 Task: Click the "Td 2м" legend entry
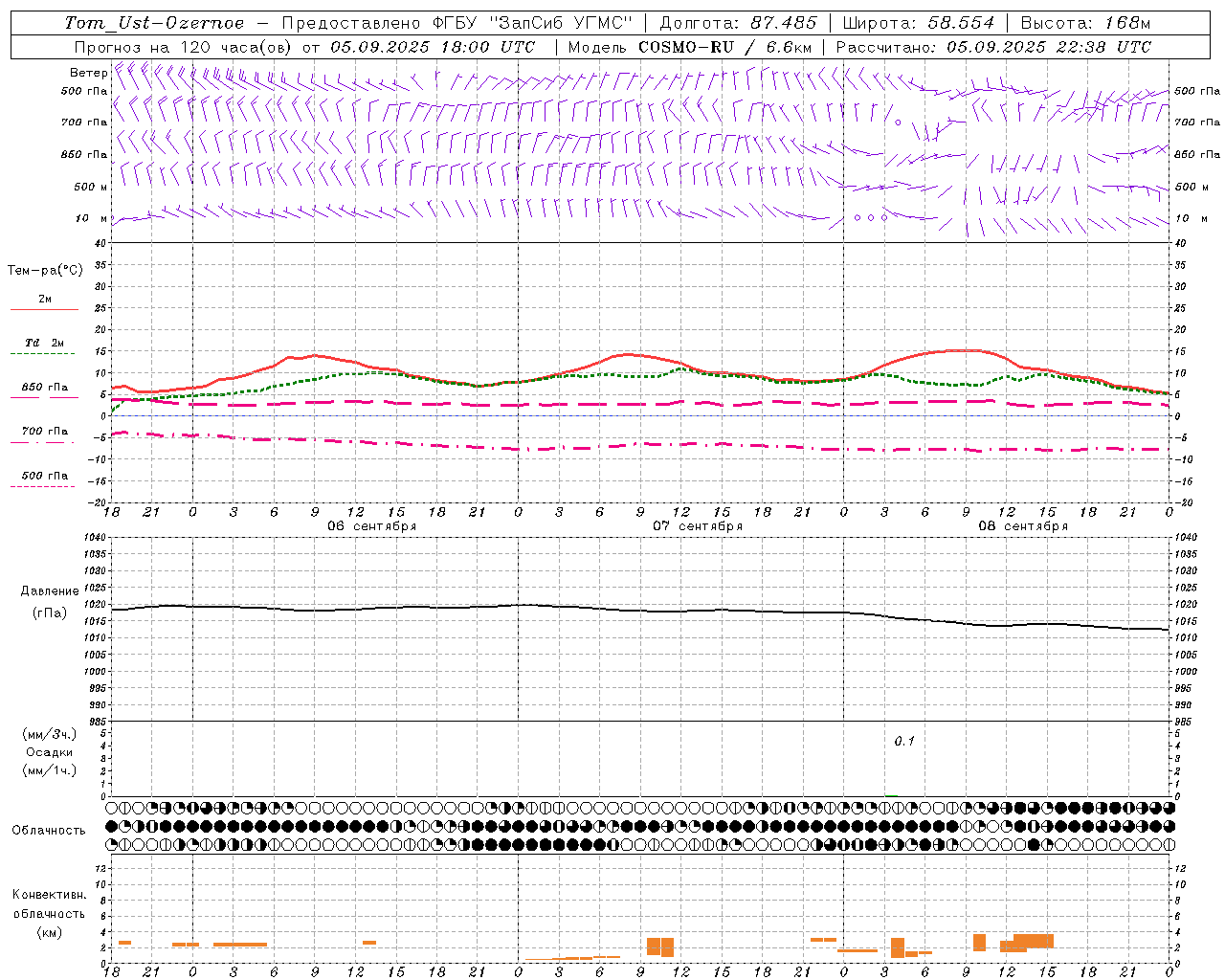(44, 343)
